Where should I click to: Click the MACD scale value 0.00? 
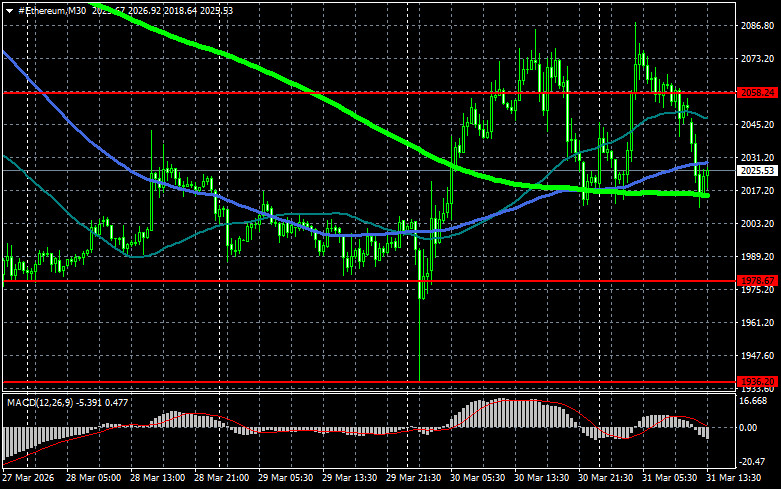[x=749, y=428]
